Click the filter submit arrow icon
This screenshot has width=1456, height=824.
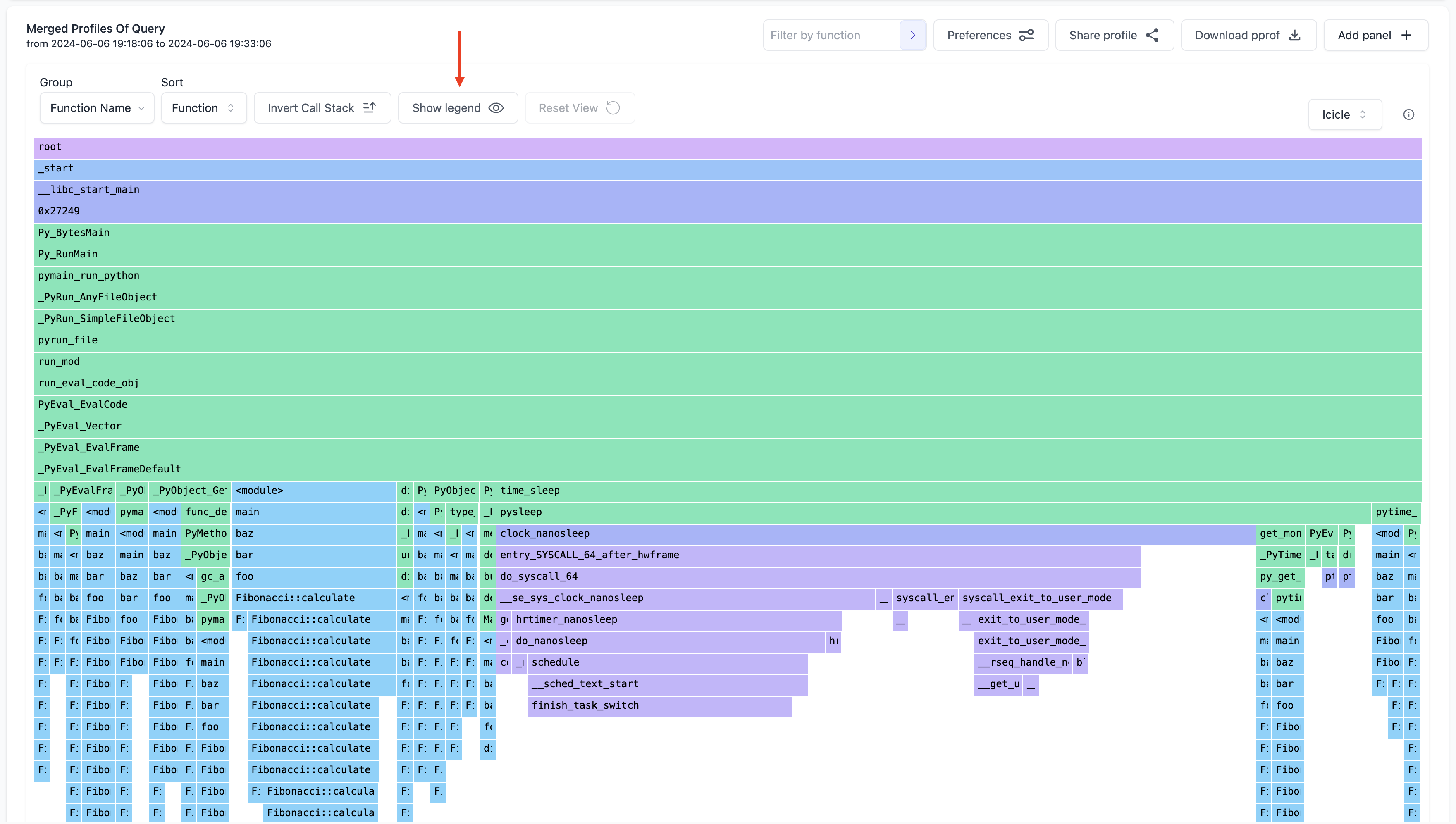click(912, 35)
